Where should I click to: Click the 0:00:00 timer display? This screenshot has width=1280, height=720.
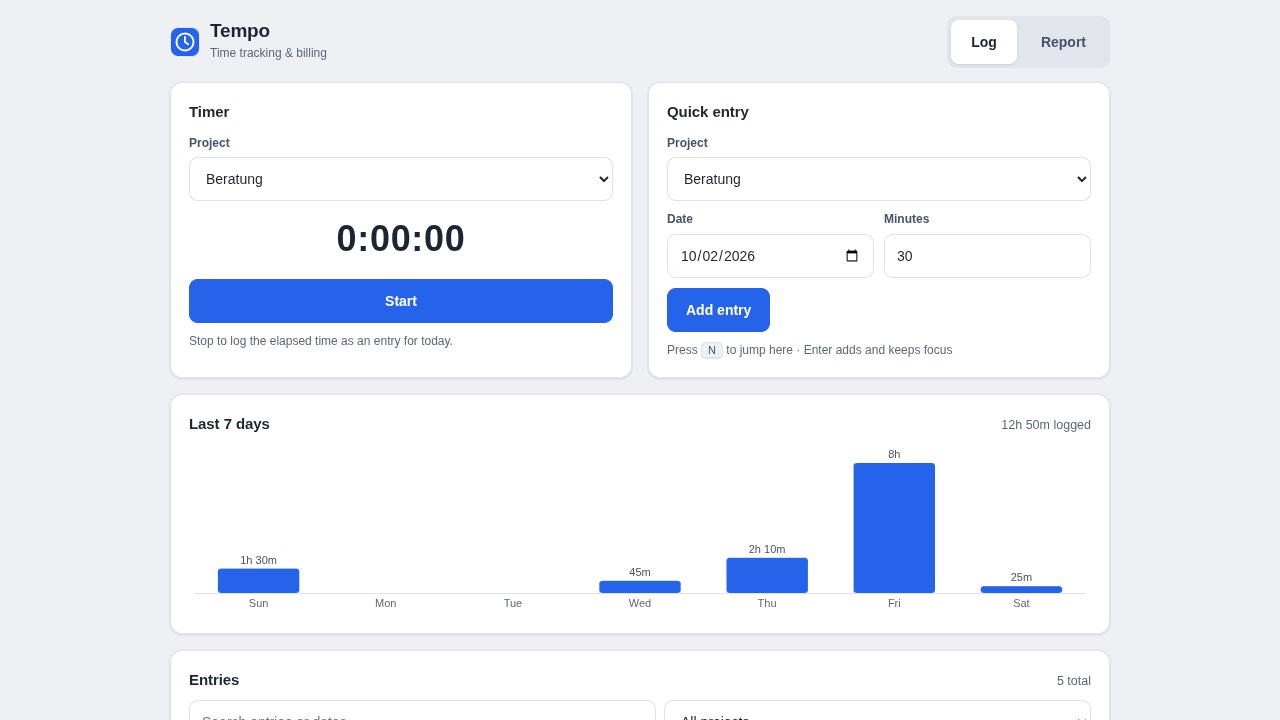pos(401,239)
